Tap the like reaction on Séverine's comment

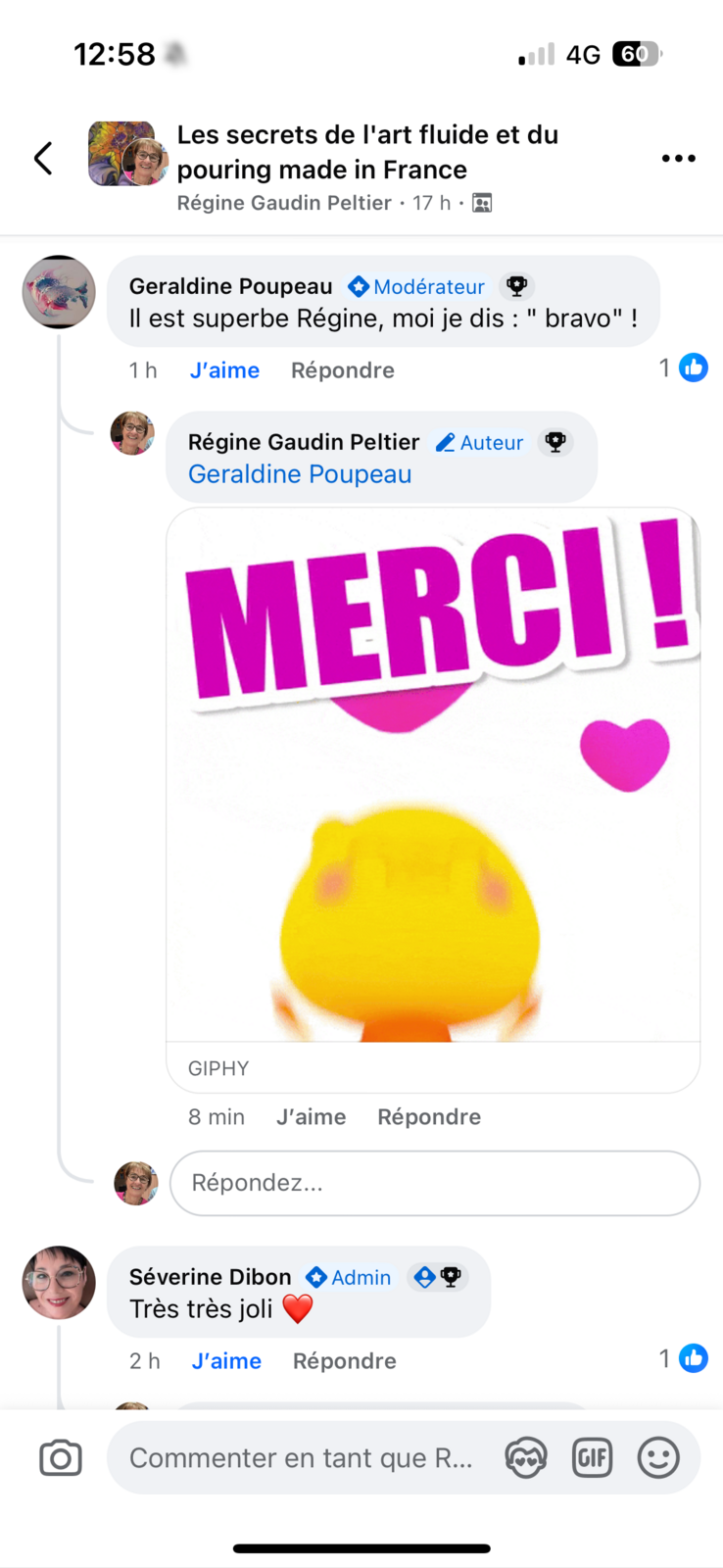tap(694, 1358)
